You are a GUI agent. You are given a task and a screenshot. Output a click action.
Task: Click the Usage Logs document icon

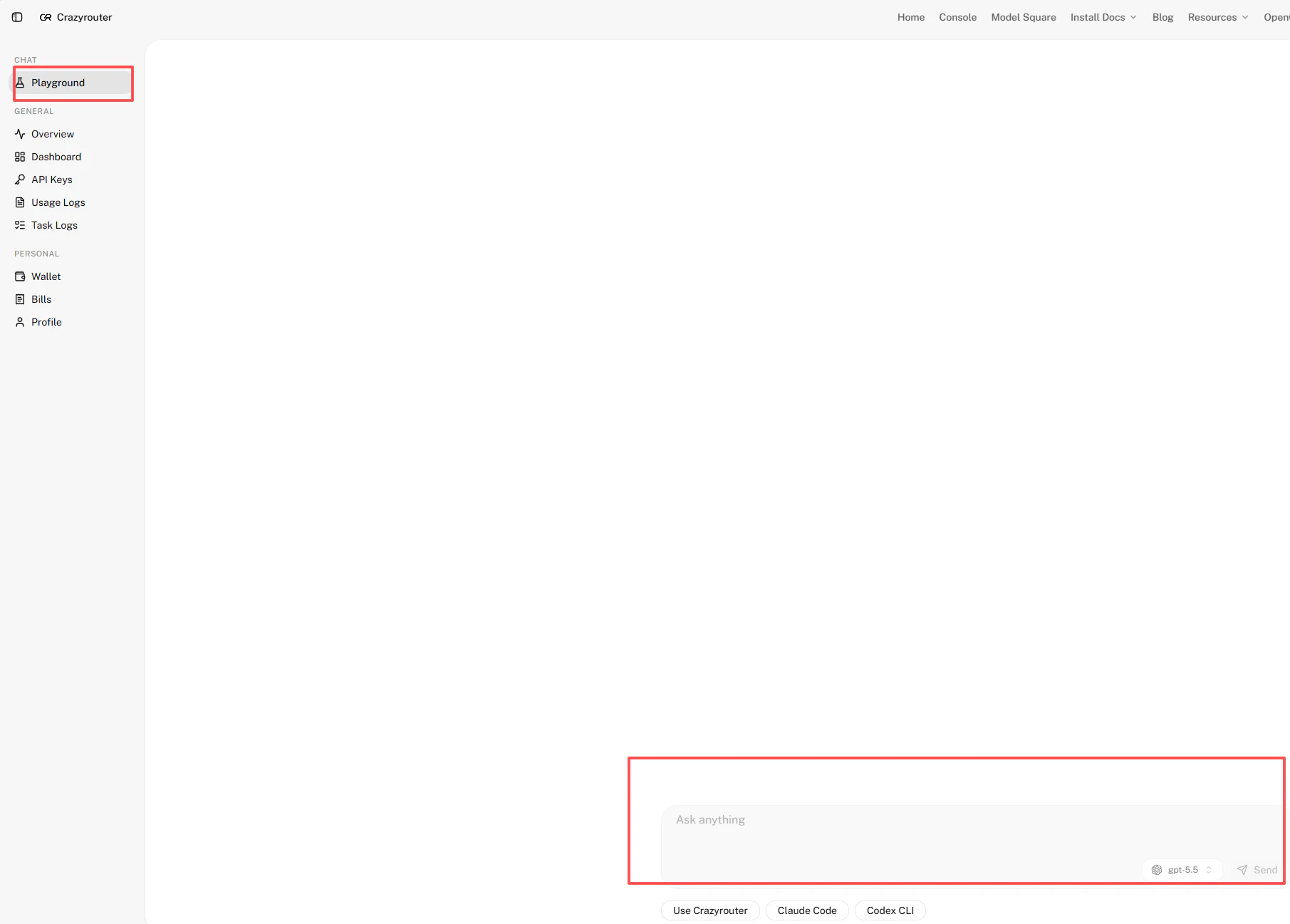coord(20,202)
